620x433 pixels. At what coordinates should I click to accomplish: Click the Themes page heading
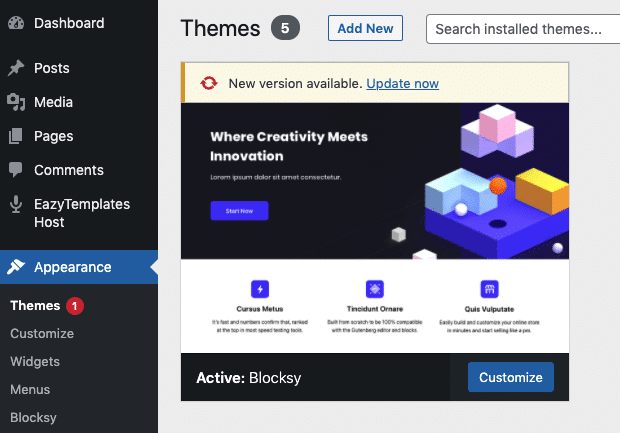tap(220, 28)
